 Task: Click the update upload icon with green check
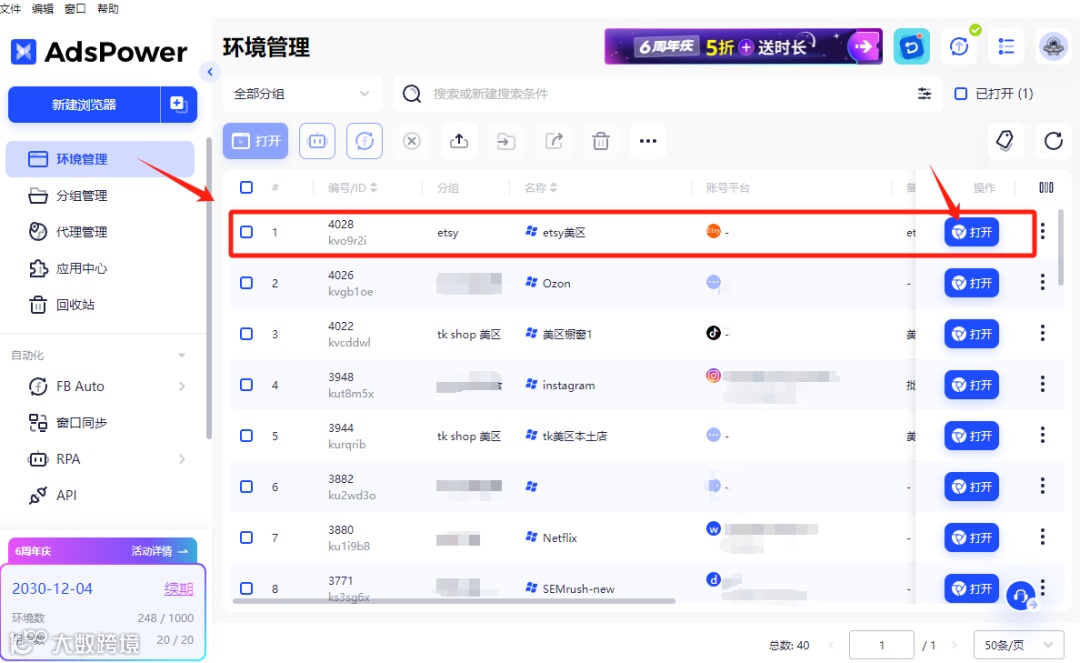959,47
